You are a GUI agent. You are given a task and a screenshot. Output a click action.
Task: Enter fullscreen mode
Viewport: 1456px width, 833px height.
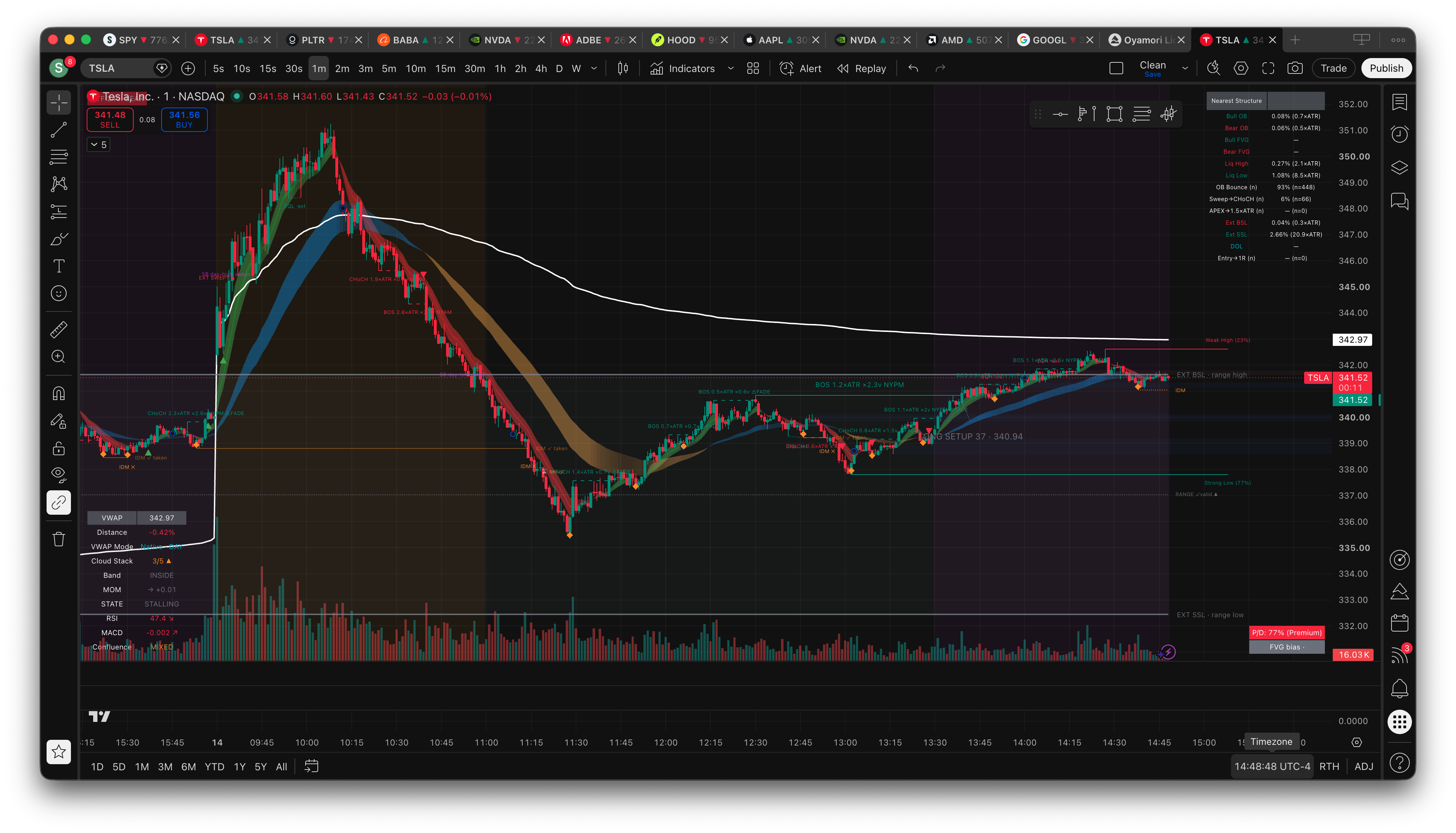coord(1268,69)
